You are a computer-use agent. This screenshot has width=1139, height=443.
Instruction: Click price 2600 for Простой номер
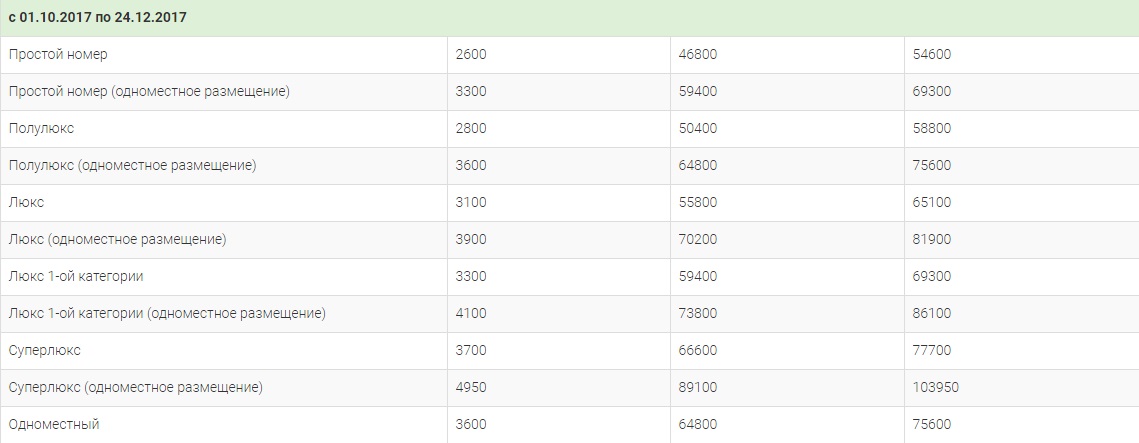(x=471, y=54)
